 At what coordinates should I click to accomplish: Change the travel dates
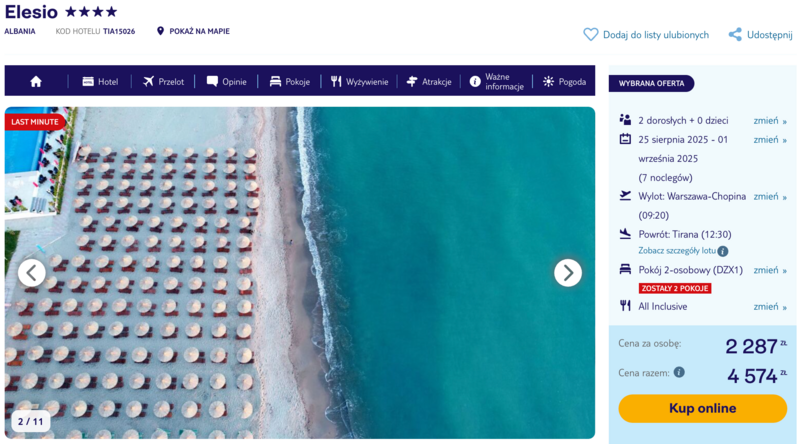point(770,140)
